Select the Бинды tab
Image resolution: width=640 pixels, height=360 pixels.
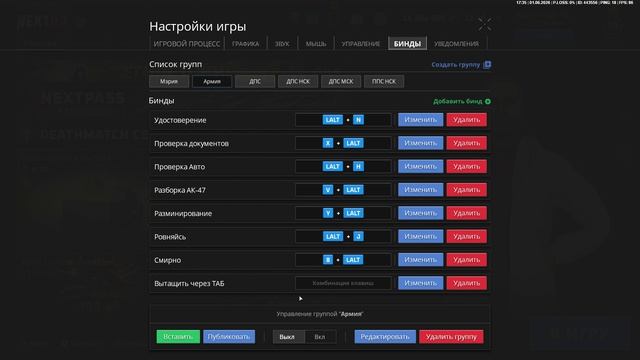tap(407, 44)
